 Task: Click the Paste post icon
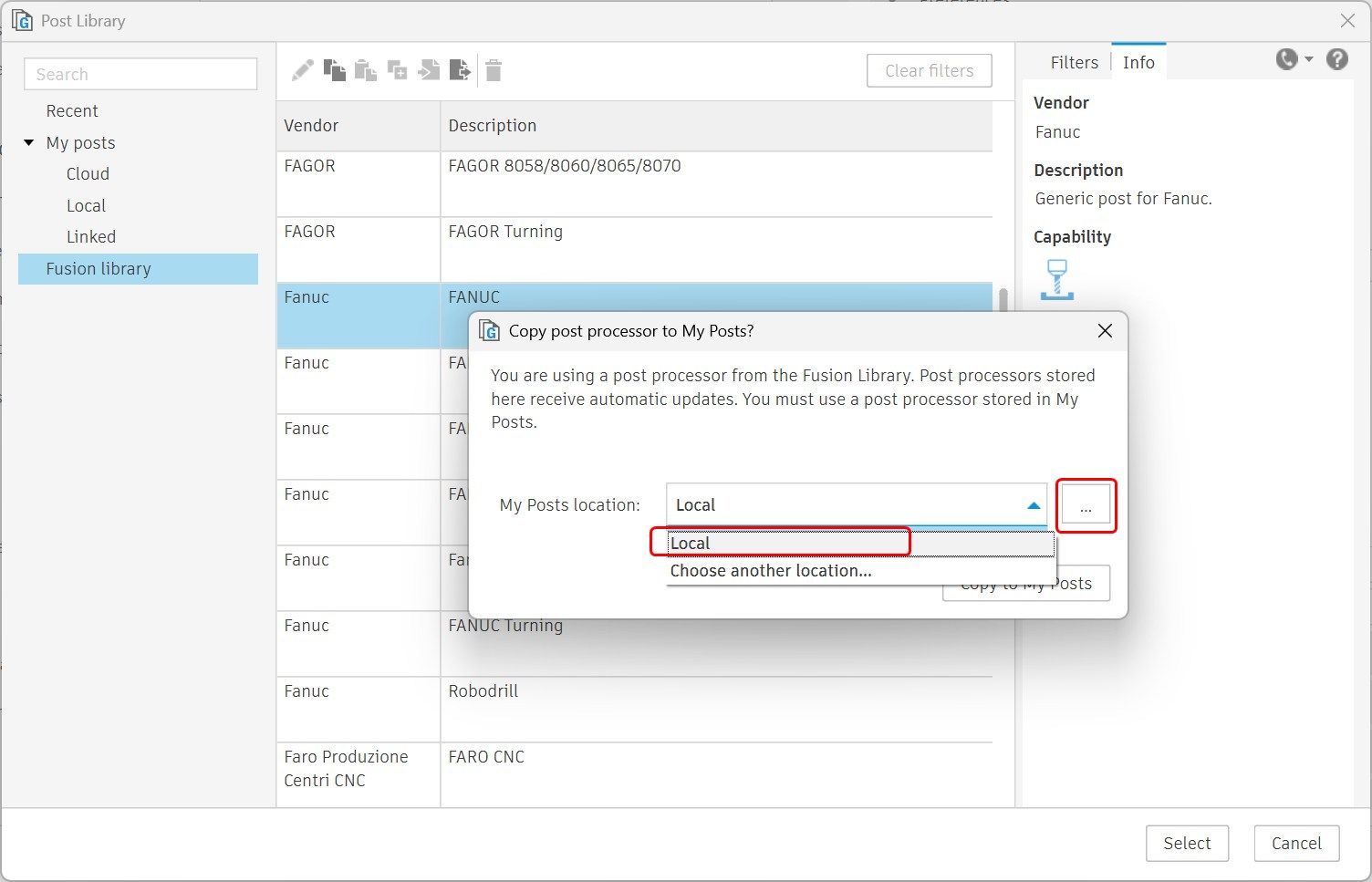pos(366,69)
